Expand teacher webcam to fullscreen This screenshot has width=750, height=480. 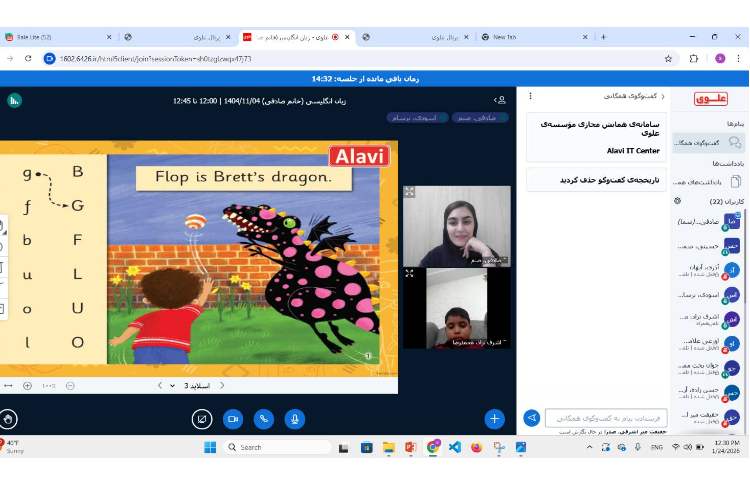tap(409, 192)
